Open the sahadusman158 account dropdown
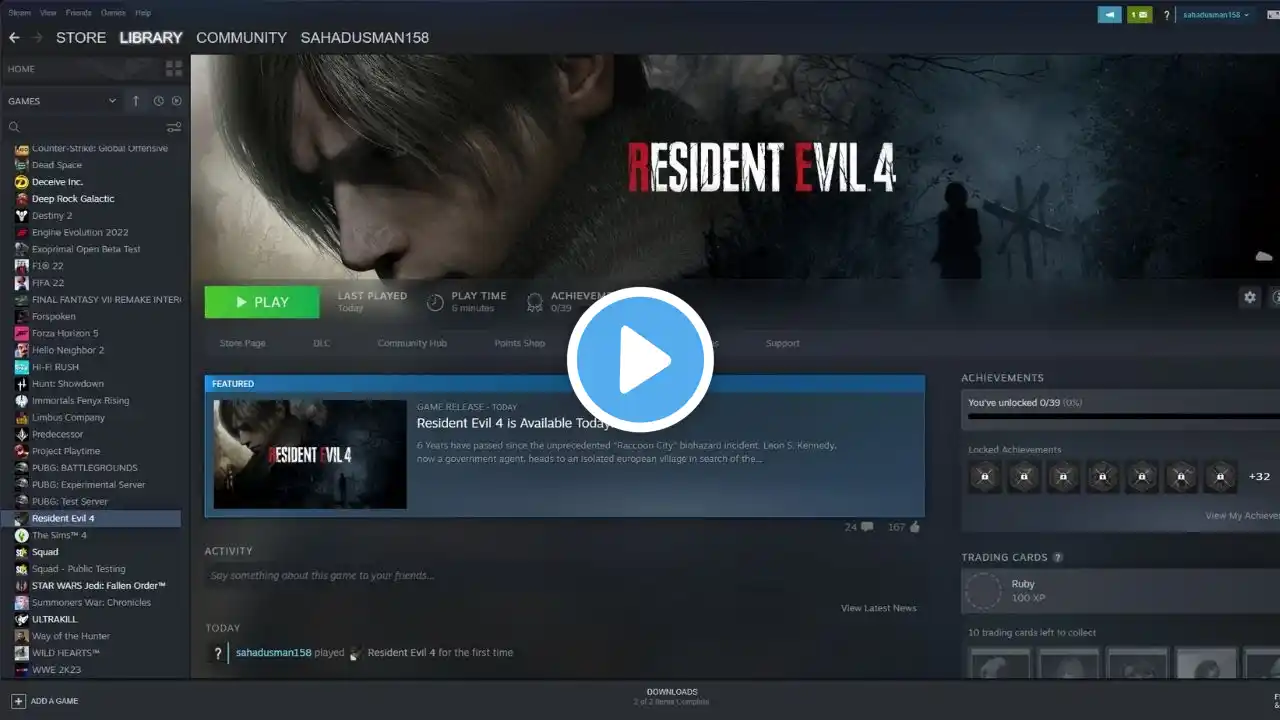 (1216, 15)
